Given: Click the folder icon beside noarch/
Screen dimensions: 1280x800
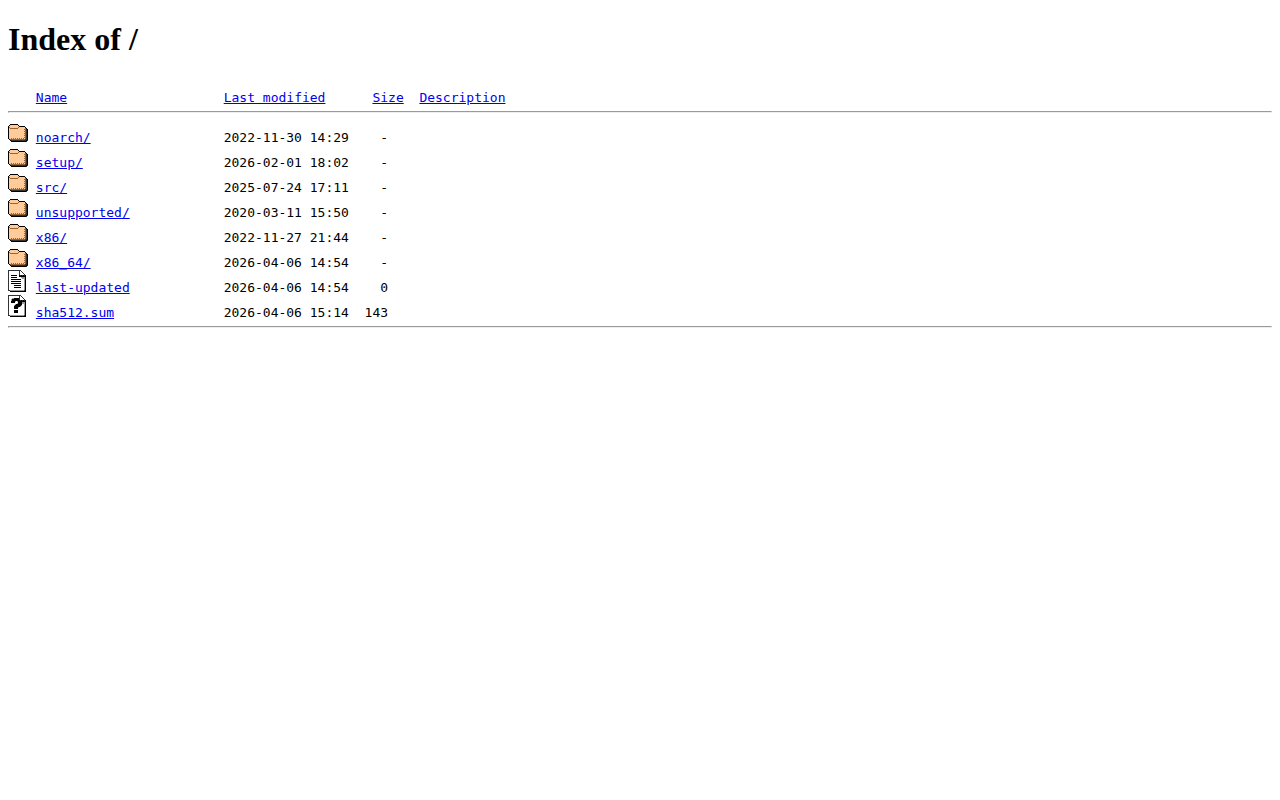Looking at the screenshot, I should pyautogui.click(x=18, y=133).
